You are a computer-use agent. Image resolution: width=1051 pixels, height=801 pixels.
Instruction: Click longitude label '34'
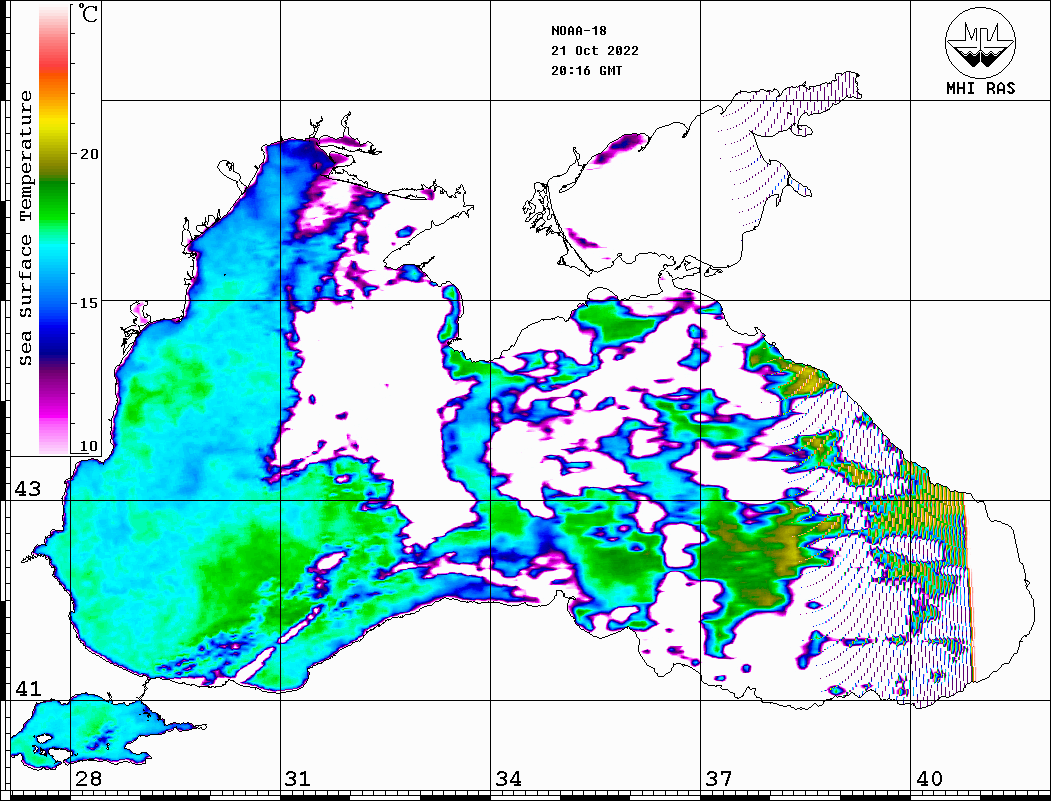508,778
